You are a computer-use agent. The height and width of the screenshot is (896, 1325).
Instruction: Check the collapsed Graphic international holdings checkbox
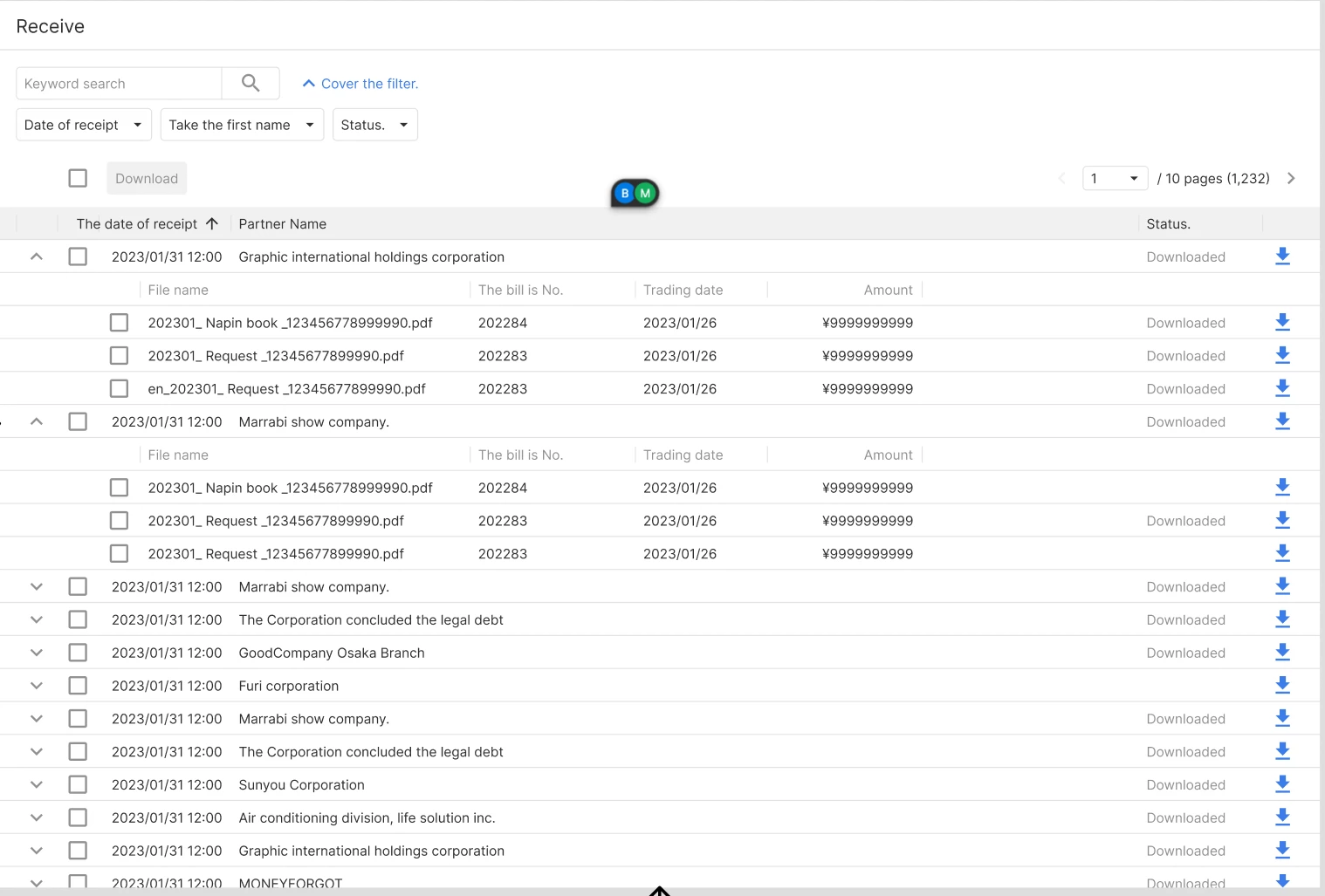pyautogui.click(x=78, y=851)
